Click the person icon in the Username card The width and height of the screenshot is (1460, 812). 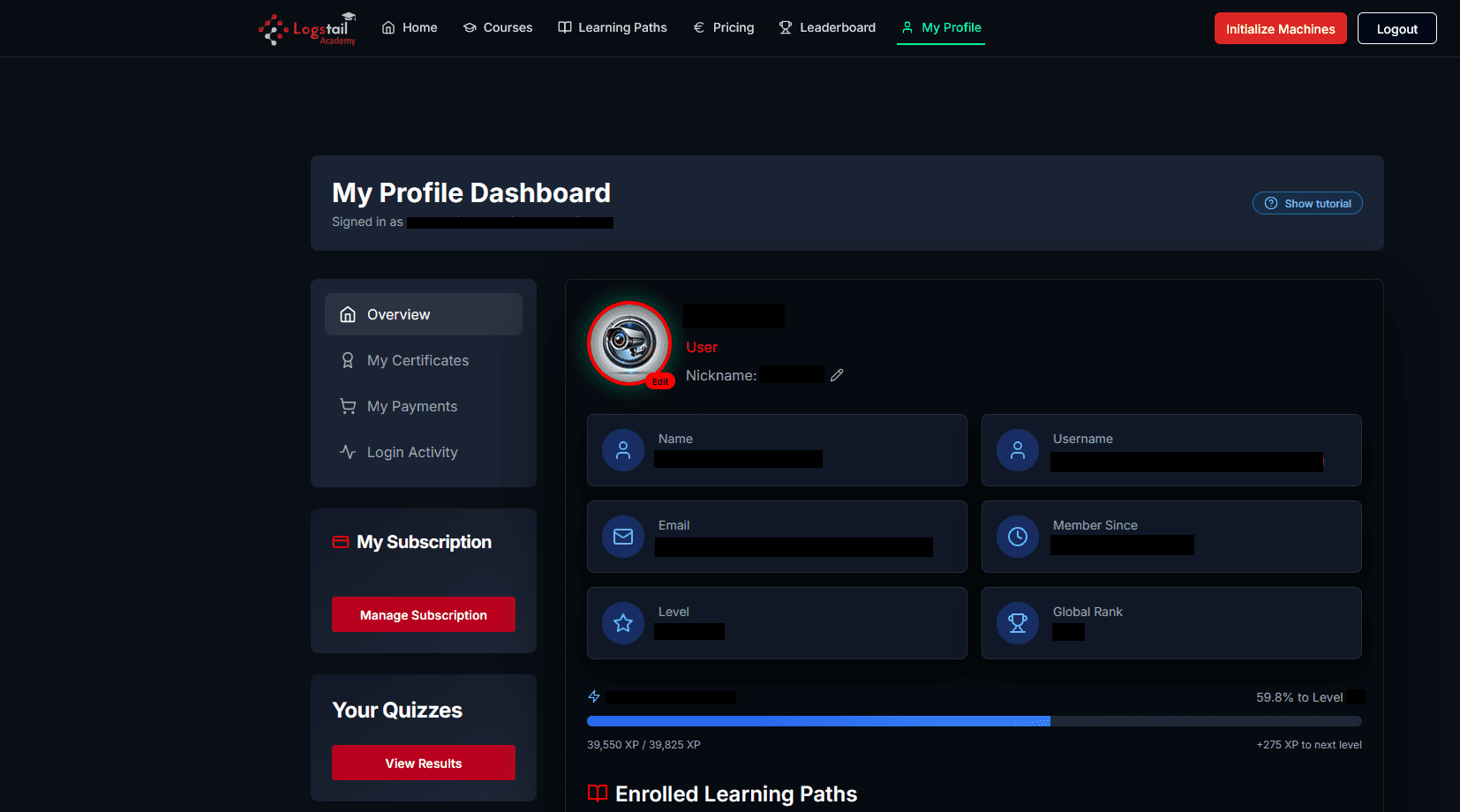pyautogui.click(x=1018, y=450)
